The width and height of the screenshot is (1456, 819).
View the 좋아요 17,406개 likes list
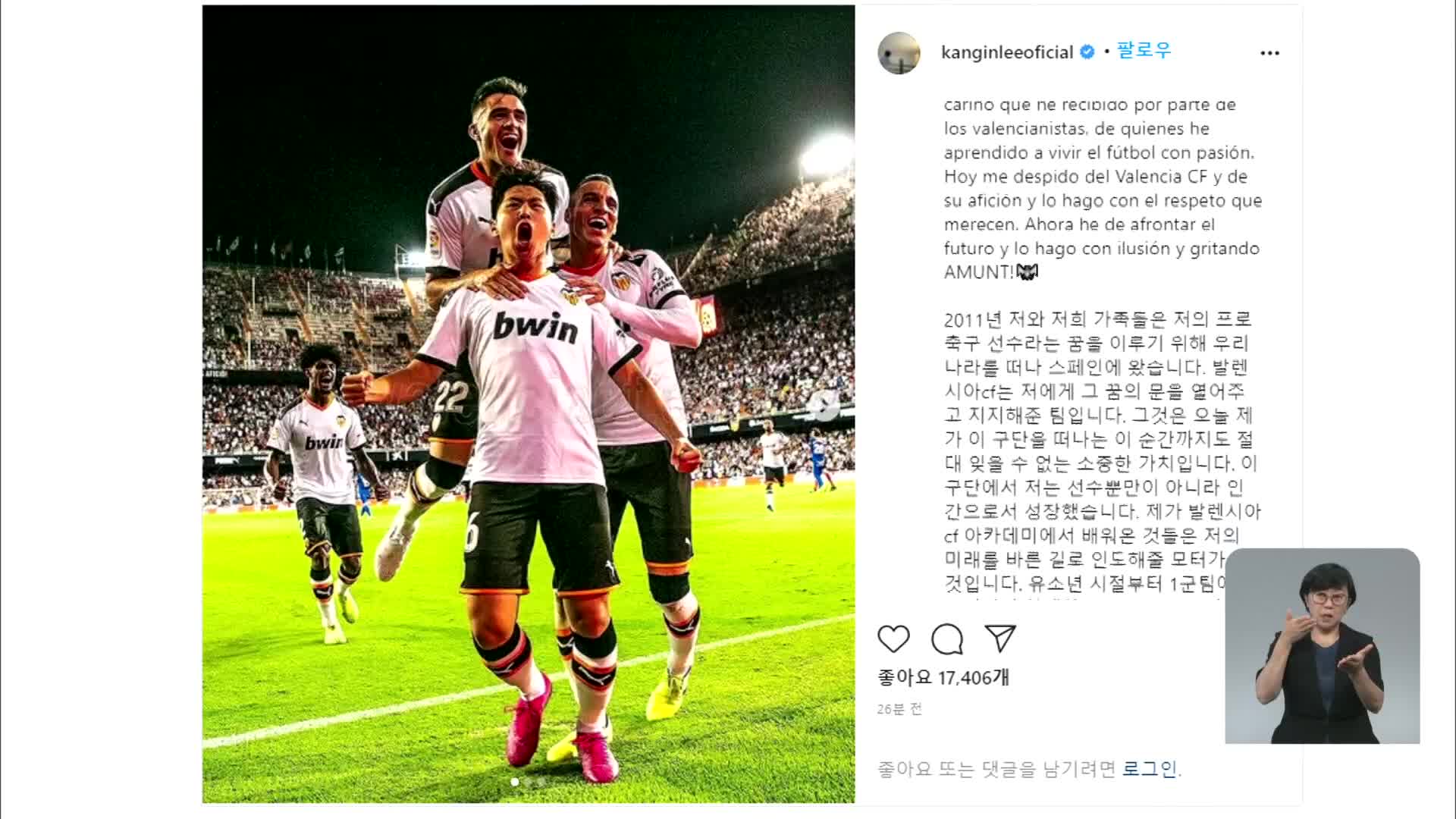943,677
